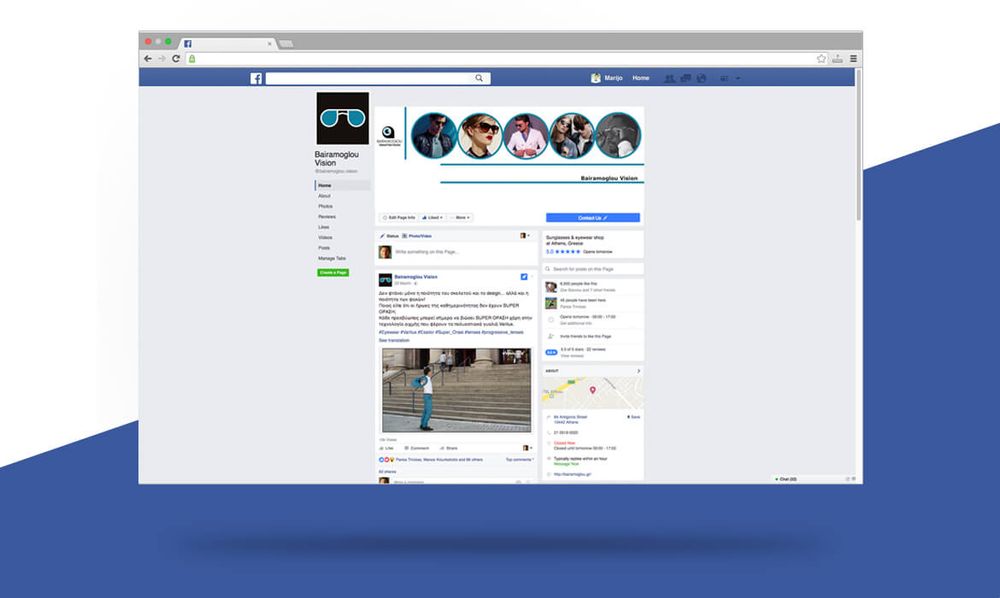
Task: Open About in the page sidebar
Action: click(x=325, y=196)
